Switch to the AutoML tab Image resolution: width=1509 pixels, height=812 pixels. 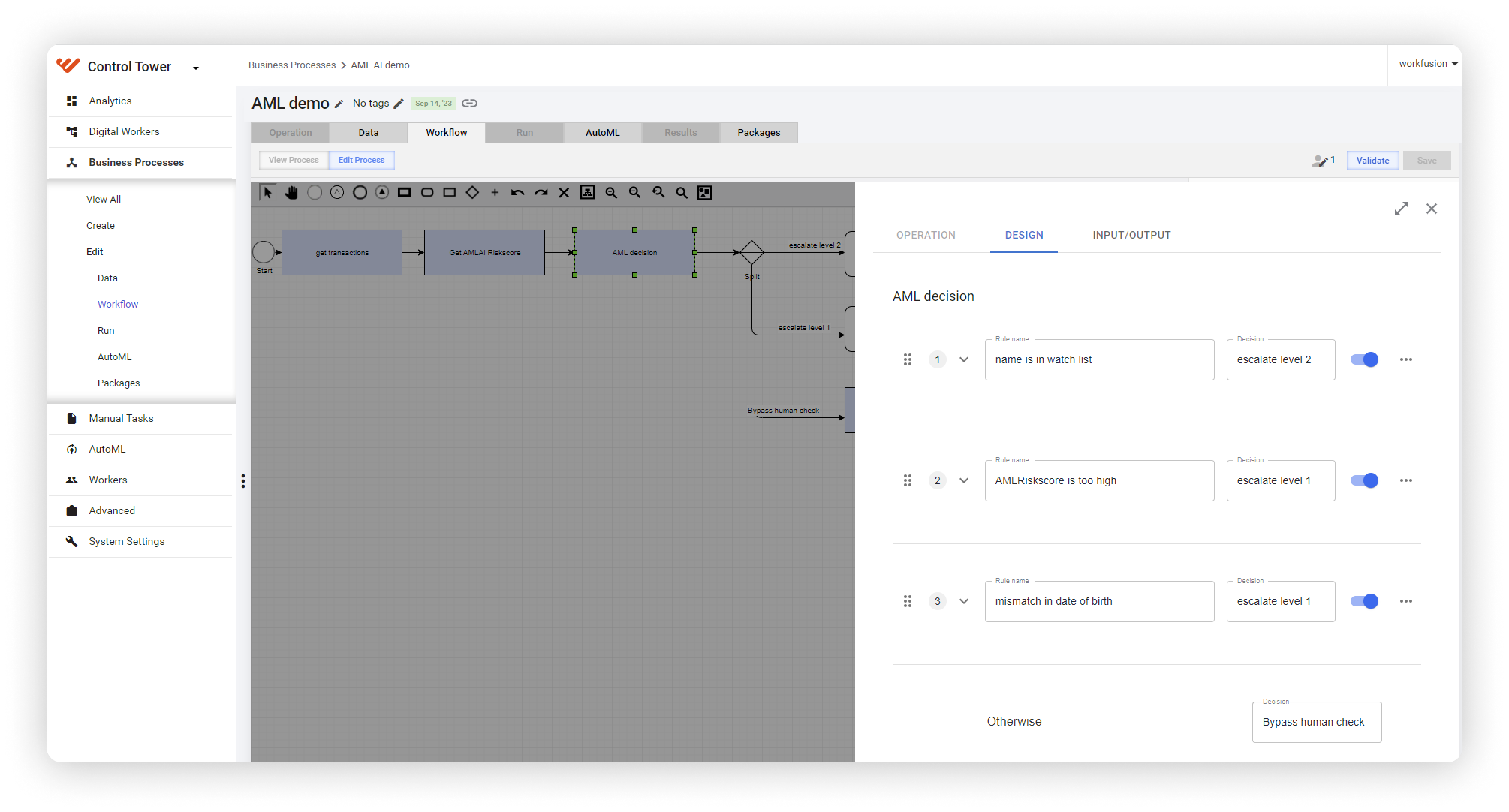[x=601, y=132]
